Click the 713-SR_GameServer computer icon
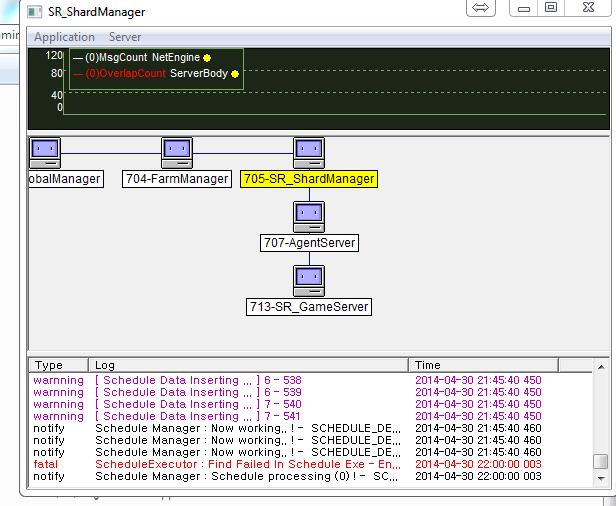The image size is (616, 506). [x=309, y=281]
